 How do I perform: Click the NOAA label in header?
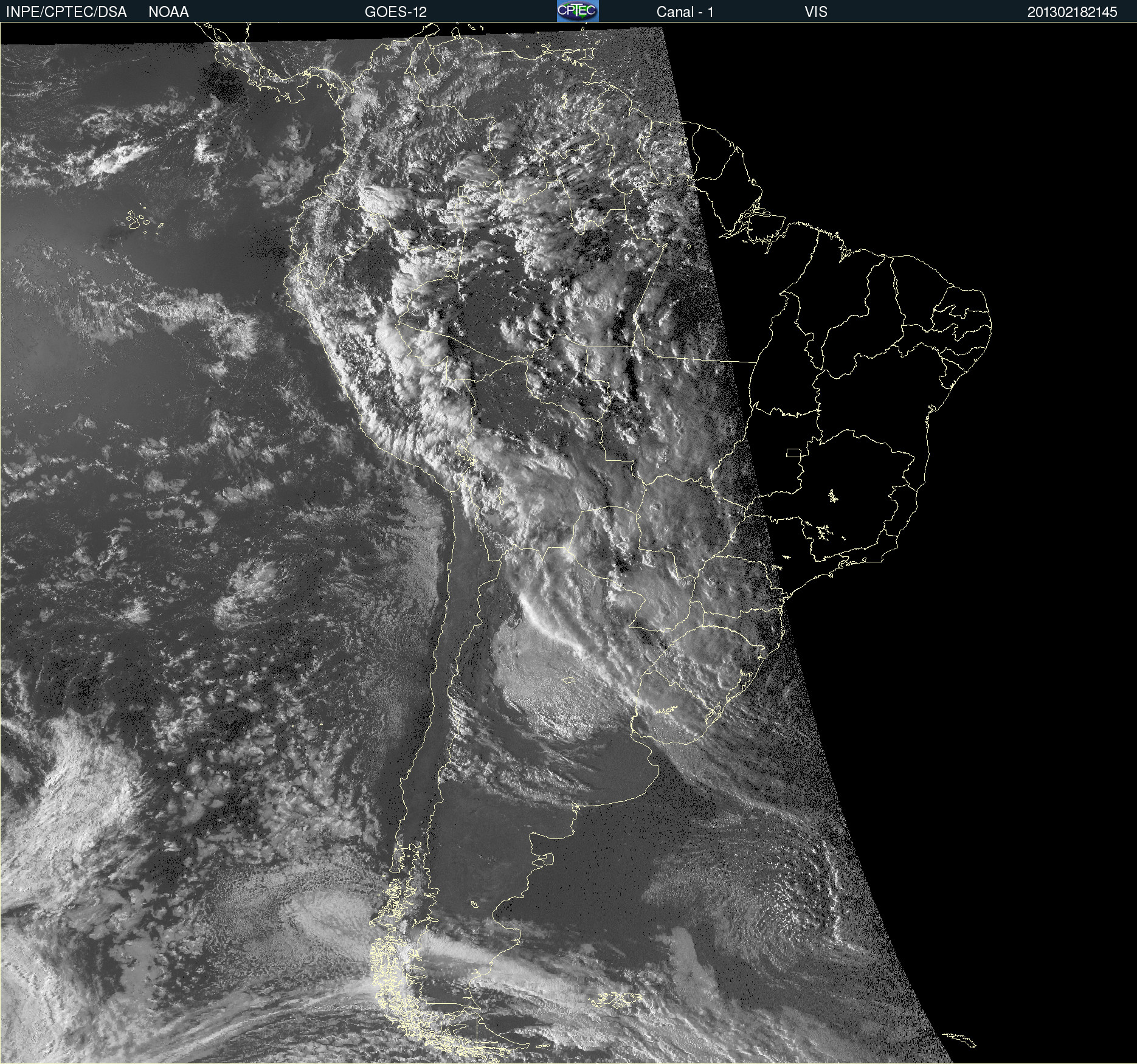[x=168, y=12]
